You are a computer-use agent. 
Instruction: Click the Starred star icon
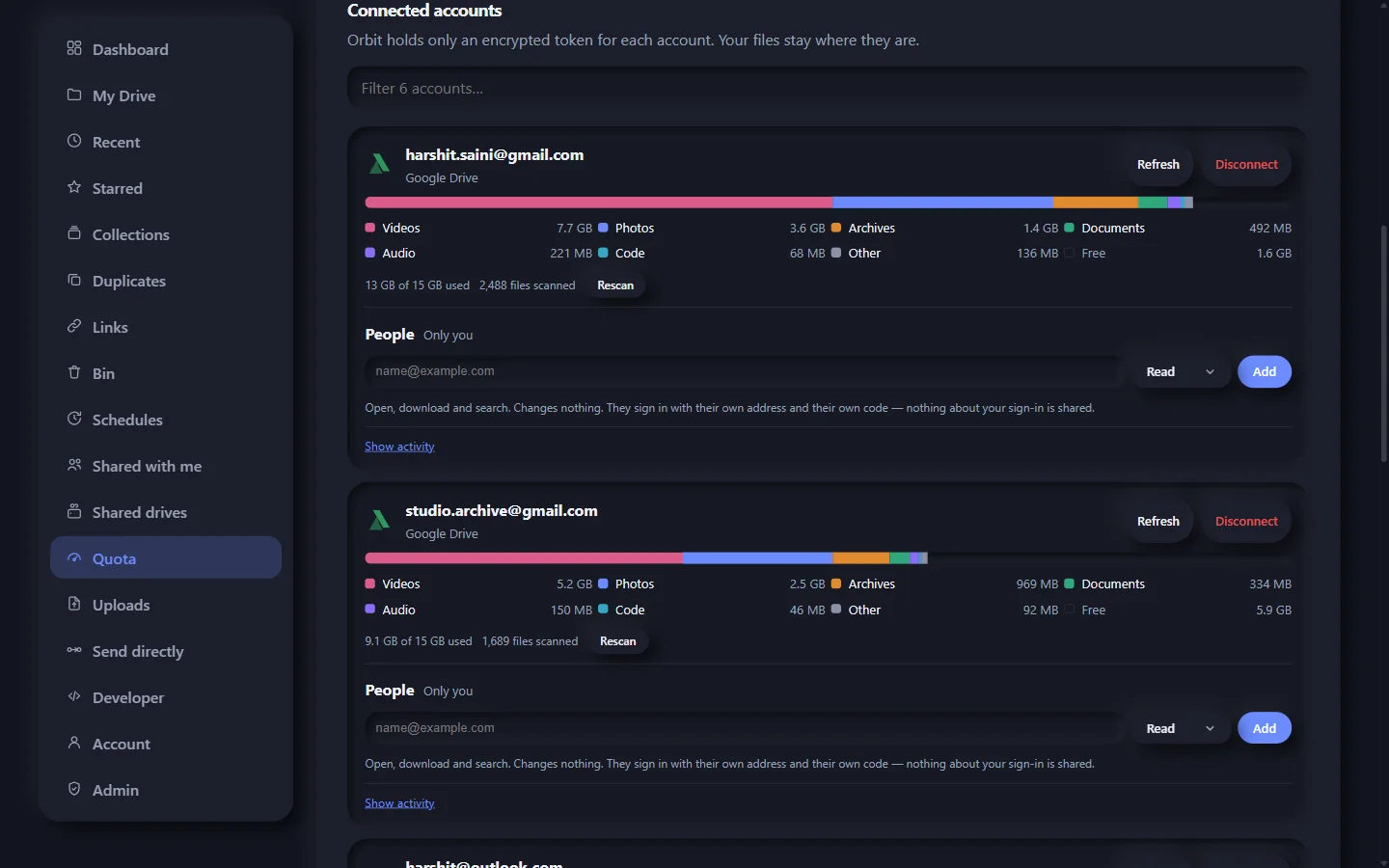tap(74, 187)
